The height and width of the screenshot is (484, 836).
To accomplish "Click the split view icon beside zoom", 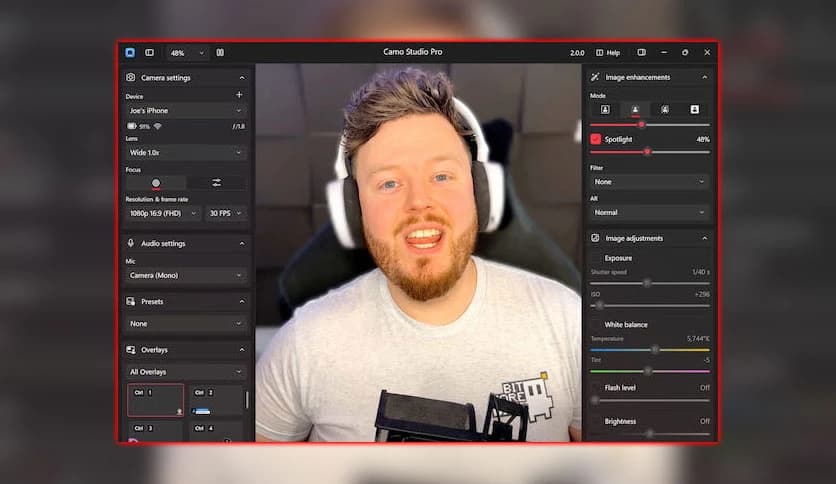I will [220, 52].
